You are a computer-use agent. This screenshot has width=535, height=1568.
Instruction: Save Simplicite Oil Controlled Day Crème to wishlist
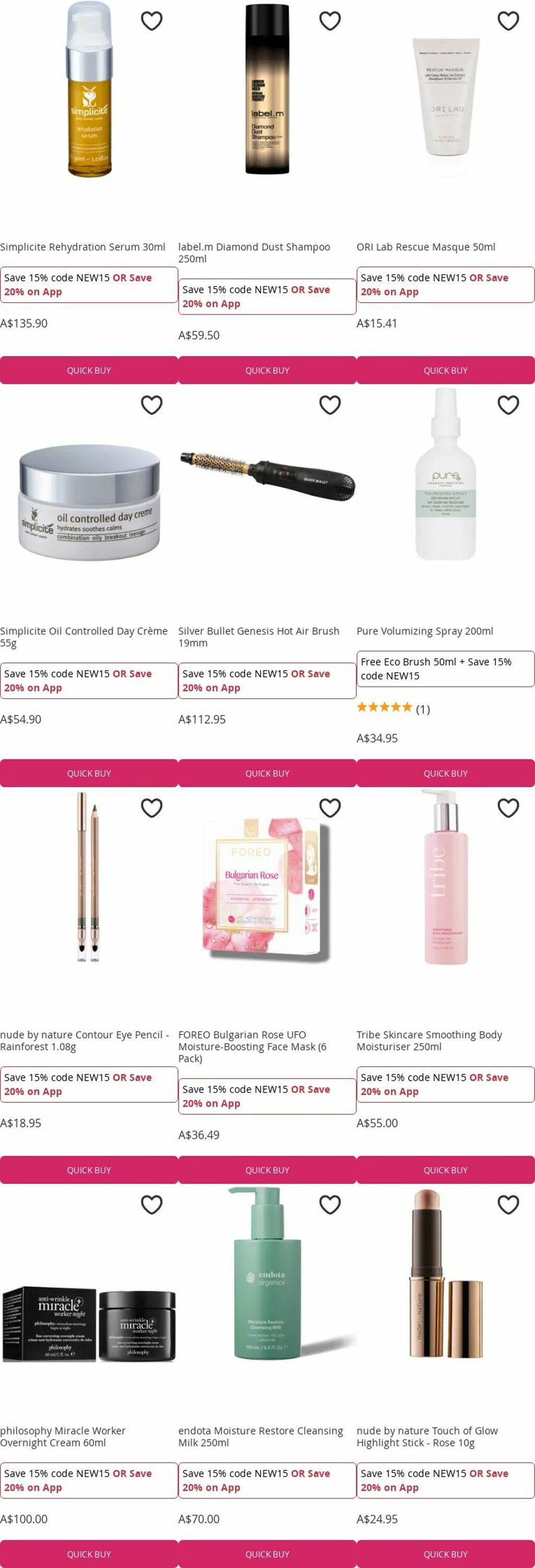(152, 406)
